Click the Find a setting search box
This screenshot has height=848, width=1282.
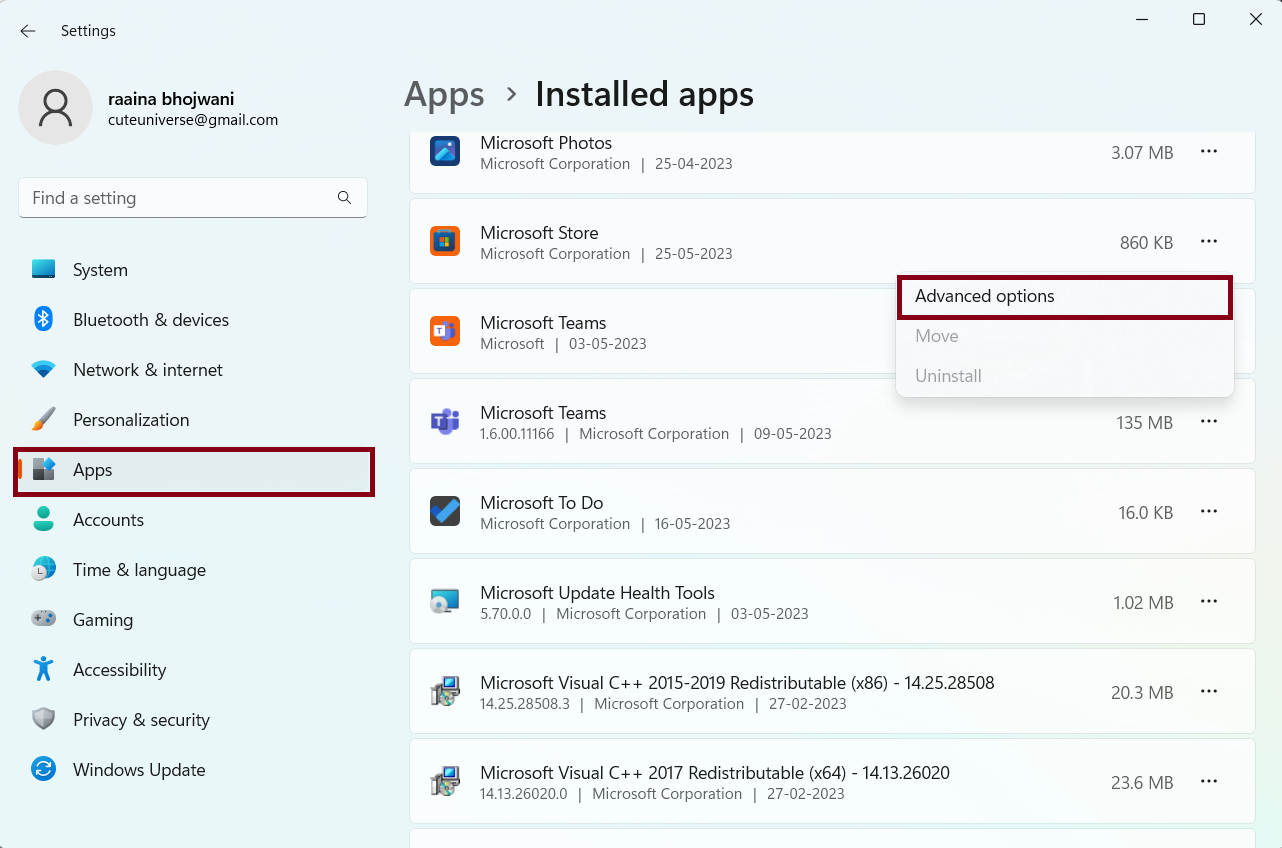coord(180,198)
